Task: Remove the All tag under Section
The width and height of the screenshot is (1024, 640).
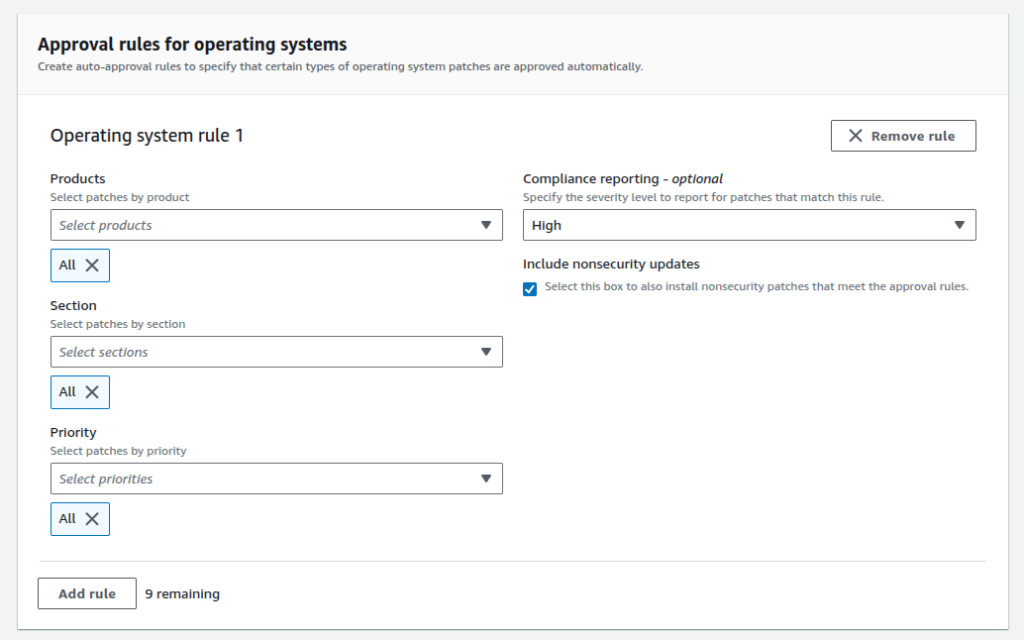Action: tap(92, 392)
